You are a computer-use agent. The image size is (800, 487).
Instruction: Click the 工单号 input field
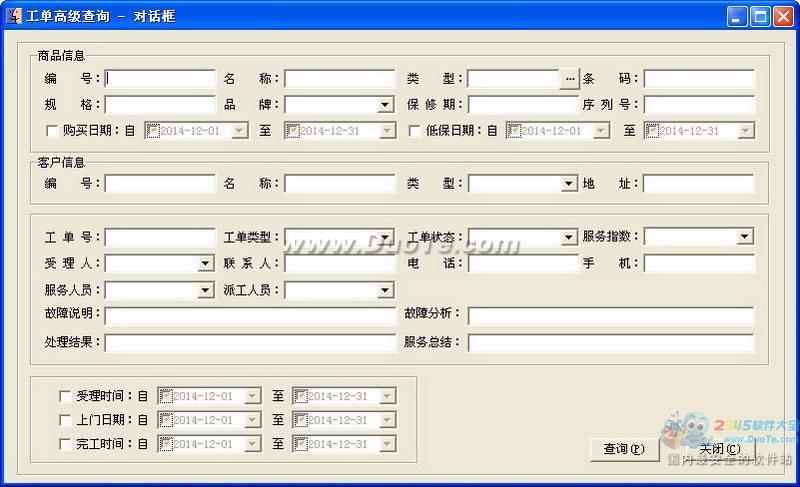click(160, 237)
